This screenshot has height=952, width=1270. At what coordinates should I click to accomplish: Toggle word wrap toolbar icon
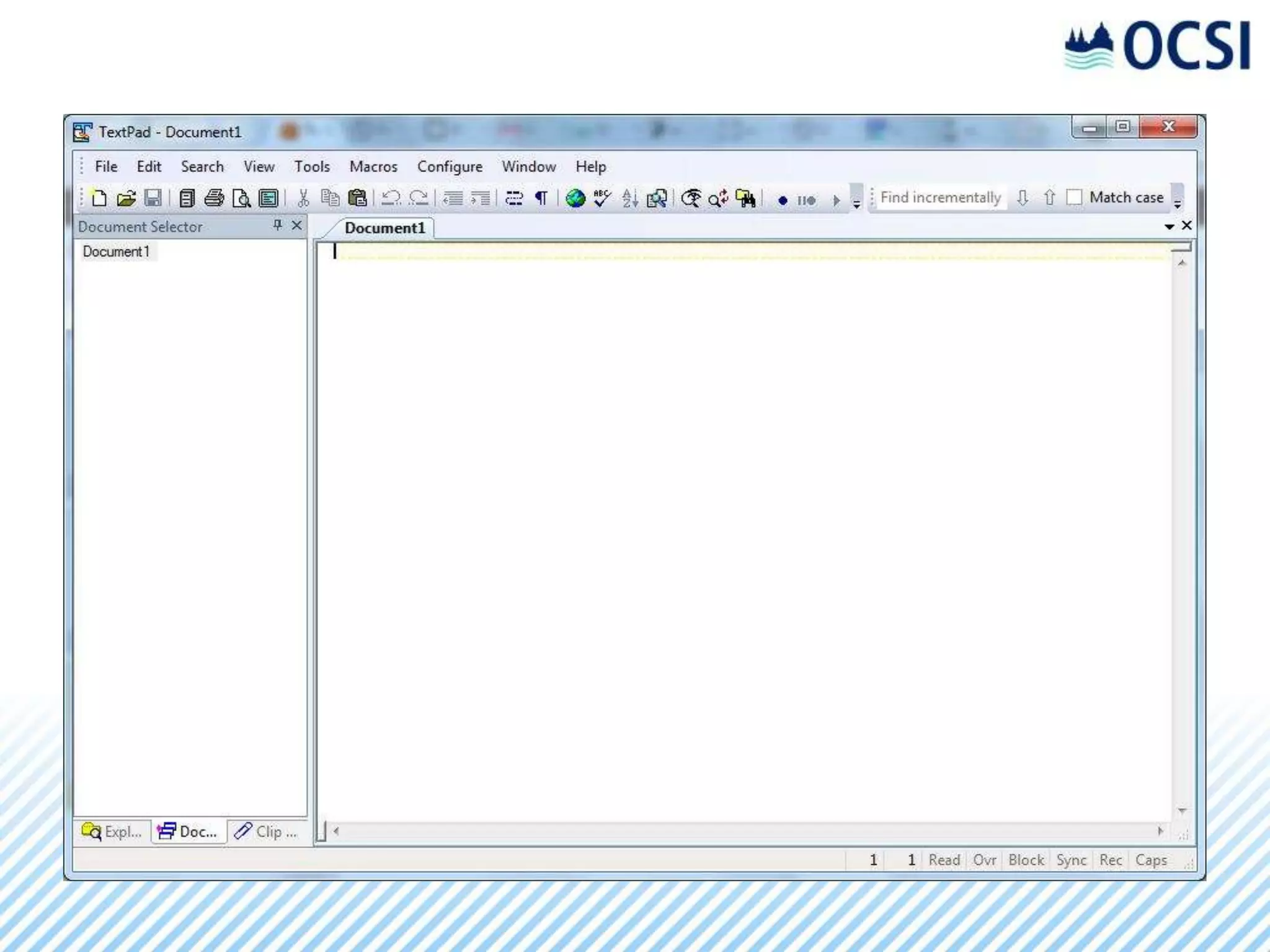click(x=514, y=198)
